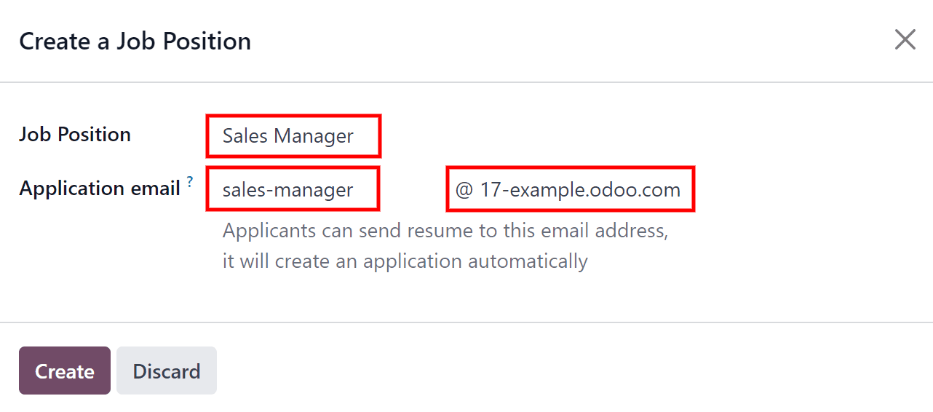933x412 pixels.
Task: Place cursor on the word Sales in Job Position
Action: (245, 137)
